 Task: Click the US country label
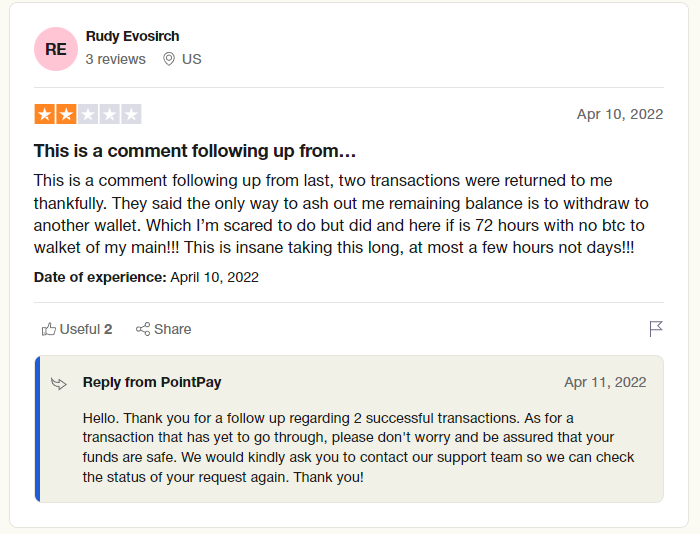click(x=192, y=59)
